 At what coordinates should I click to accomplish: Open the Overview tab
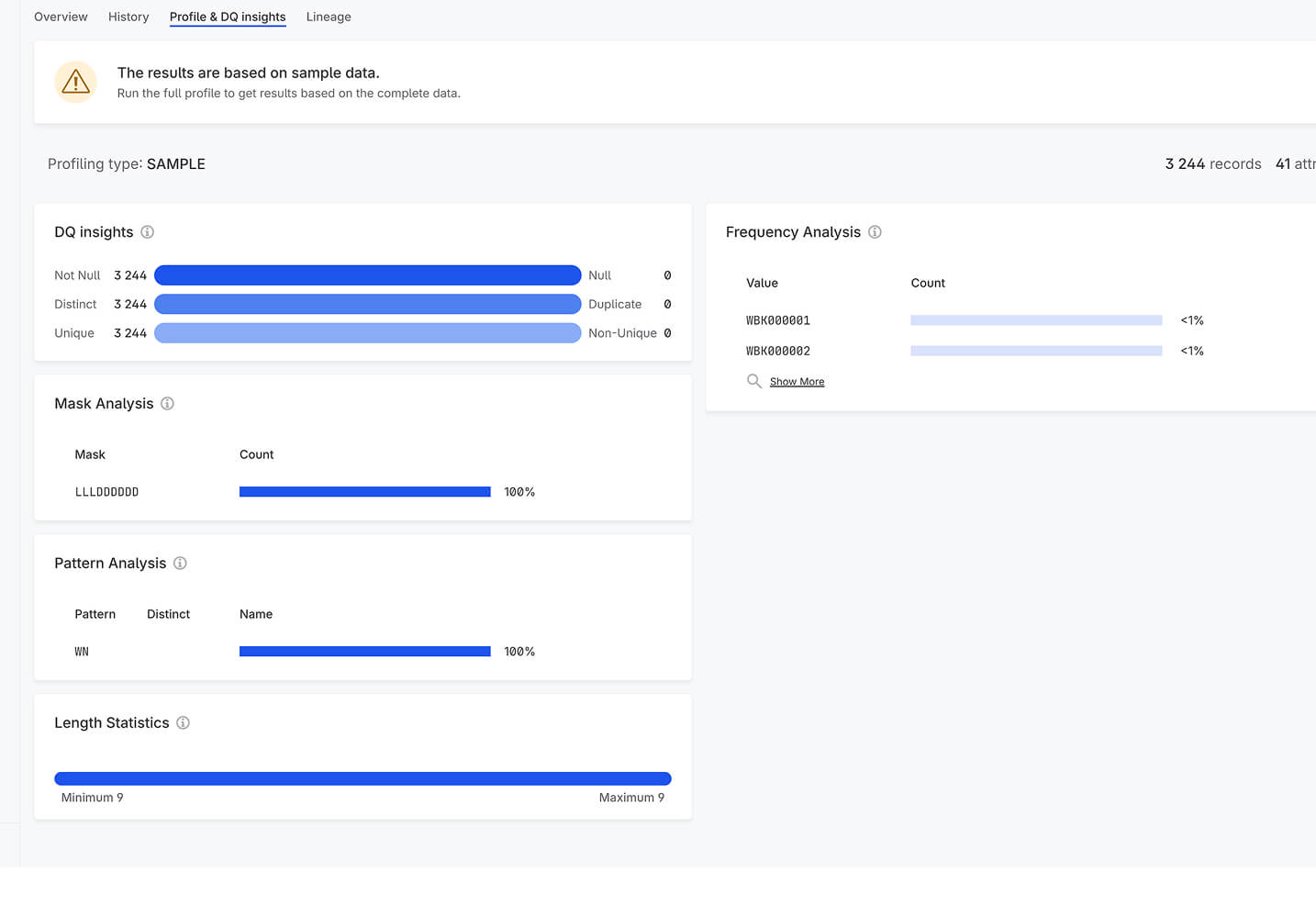[x=61, y=17]
